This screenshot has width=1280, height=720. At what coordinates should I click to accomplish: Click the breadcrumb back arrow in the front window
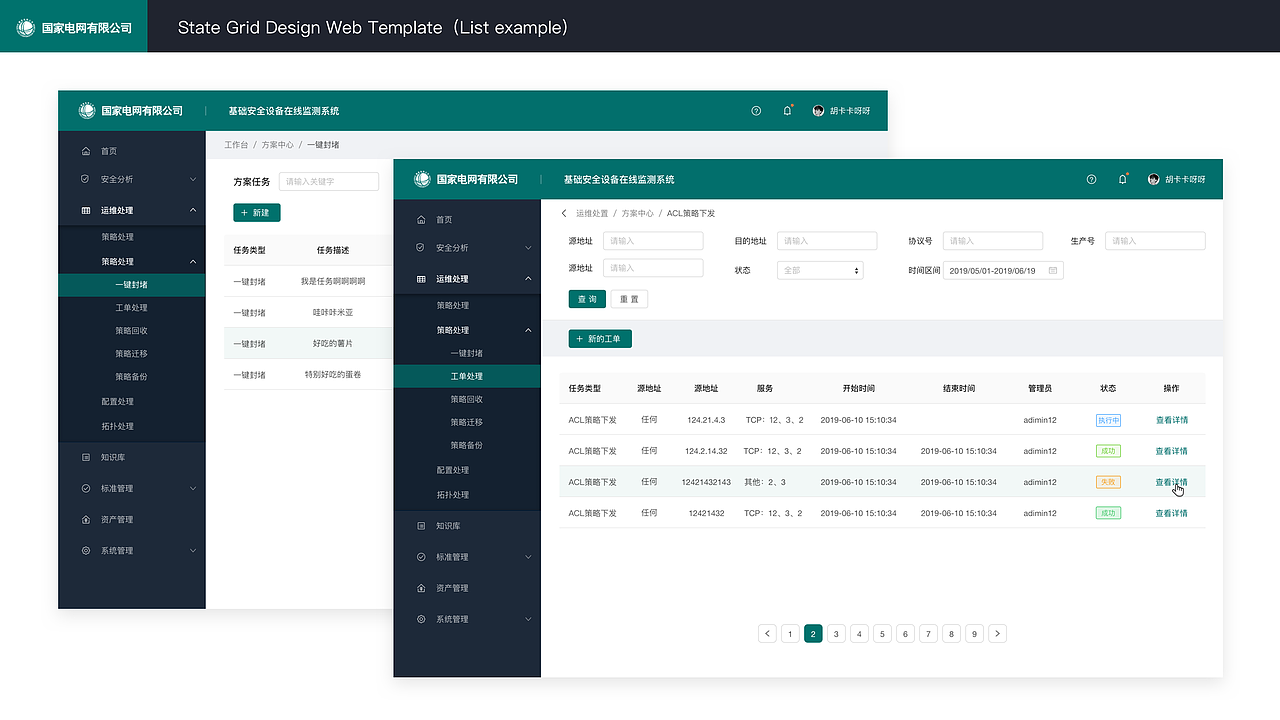(564, 213)
